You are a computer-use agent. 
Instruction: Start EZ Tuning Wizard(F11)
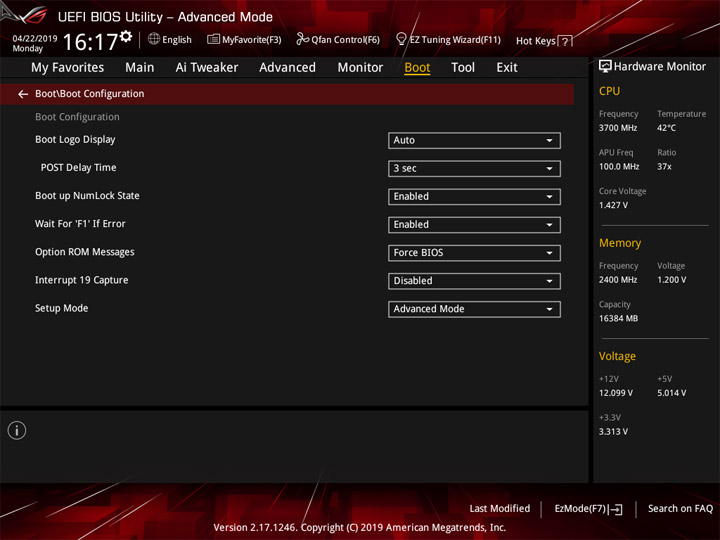point(455,40)
